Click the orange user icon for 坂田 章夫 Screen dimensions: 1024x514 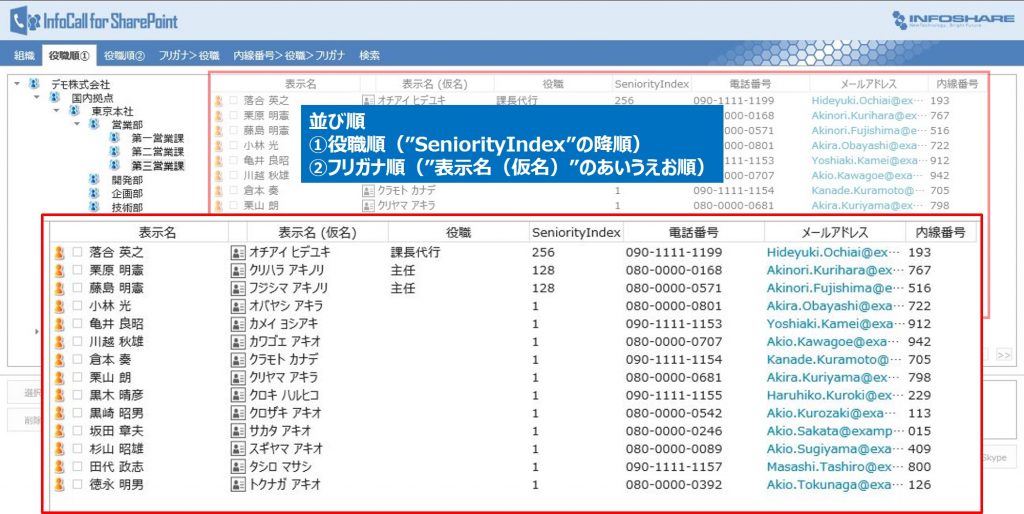[x=59, y=431]
